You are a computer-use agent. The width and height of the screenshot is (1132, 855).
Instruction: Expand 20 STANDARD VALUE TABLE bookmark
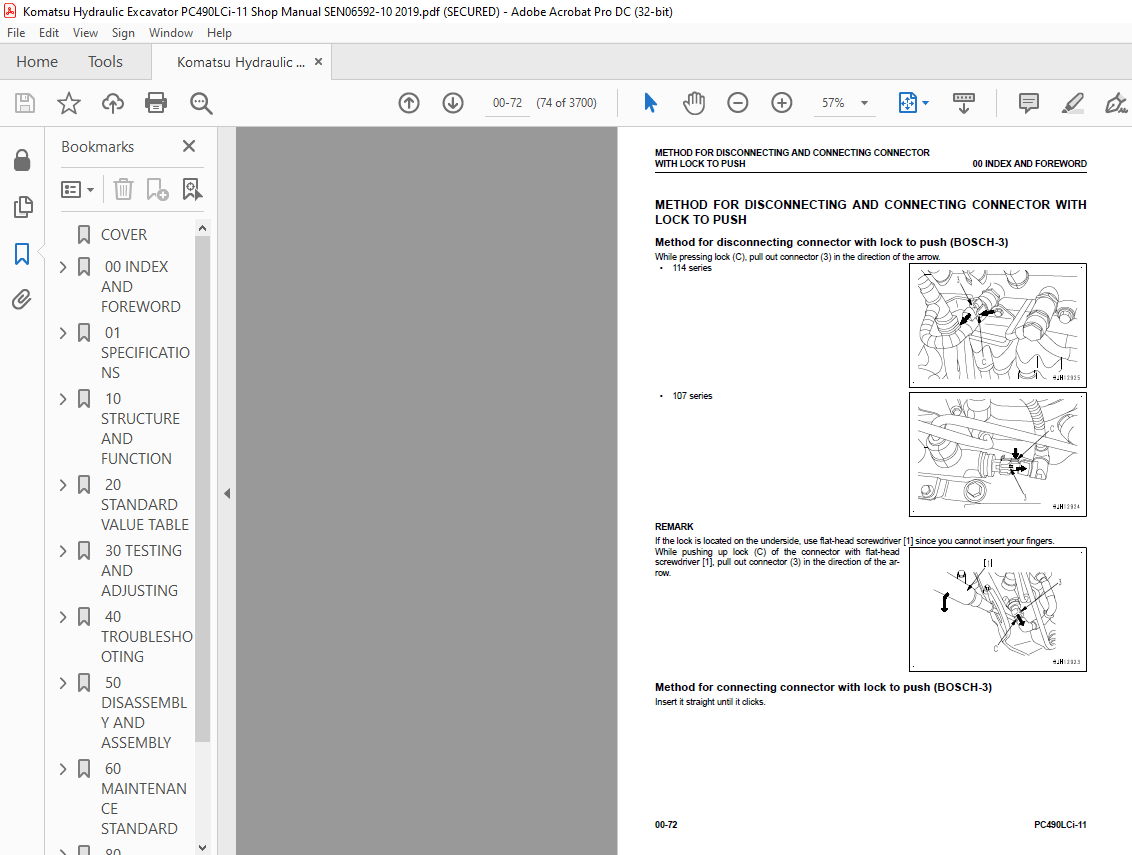64,485
